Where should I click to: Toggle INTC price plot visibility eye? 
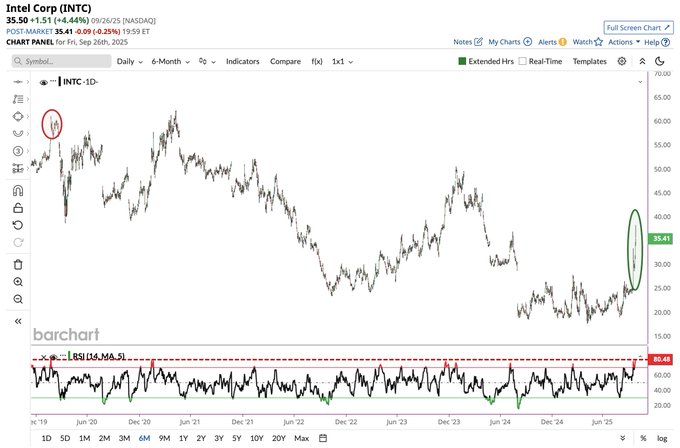(x=43, y=82)
